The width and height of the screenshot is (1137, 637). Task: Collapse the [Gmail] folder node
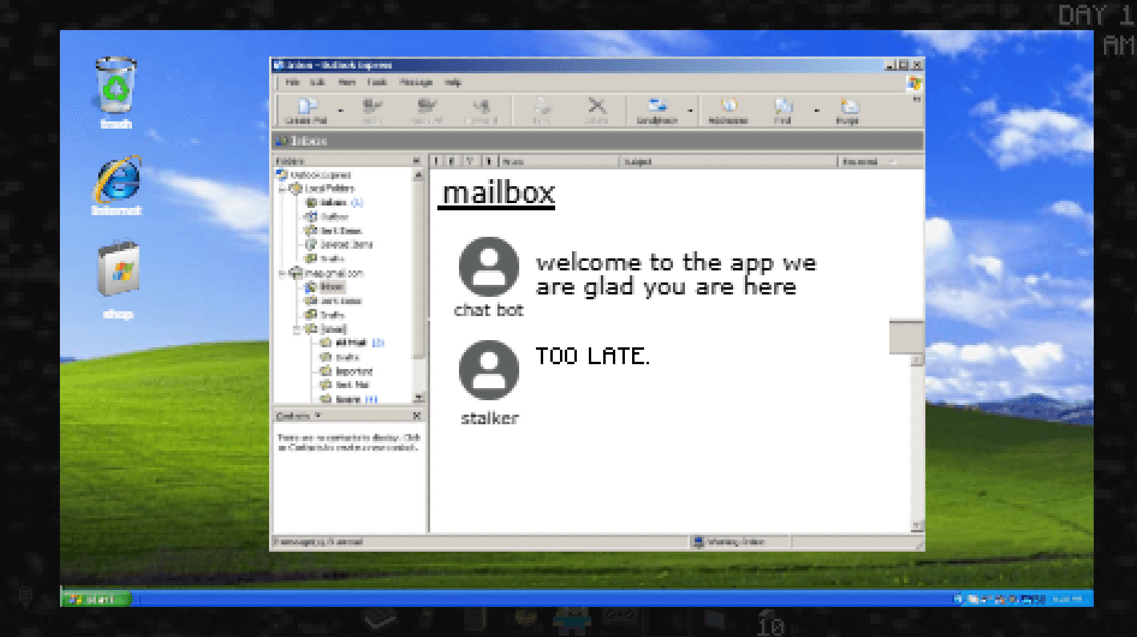click(x=297, y=329)
